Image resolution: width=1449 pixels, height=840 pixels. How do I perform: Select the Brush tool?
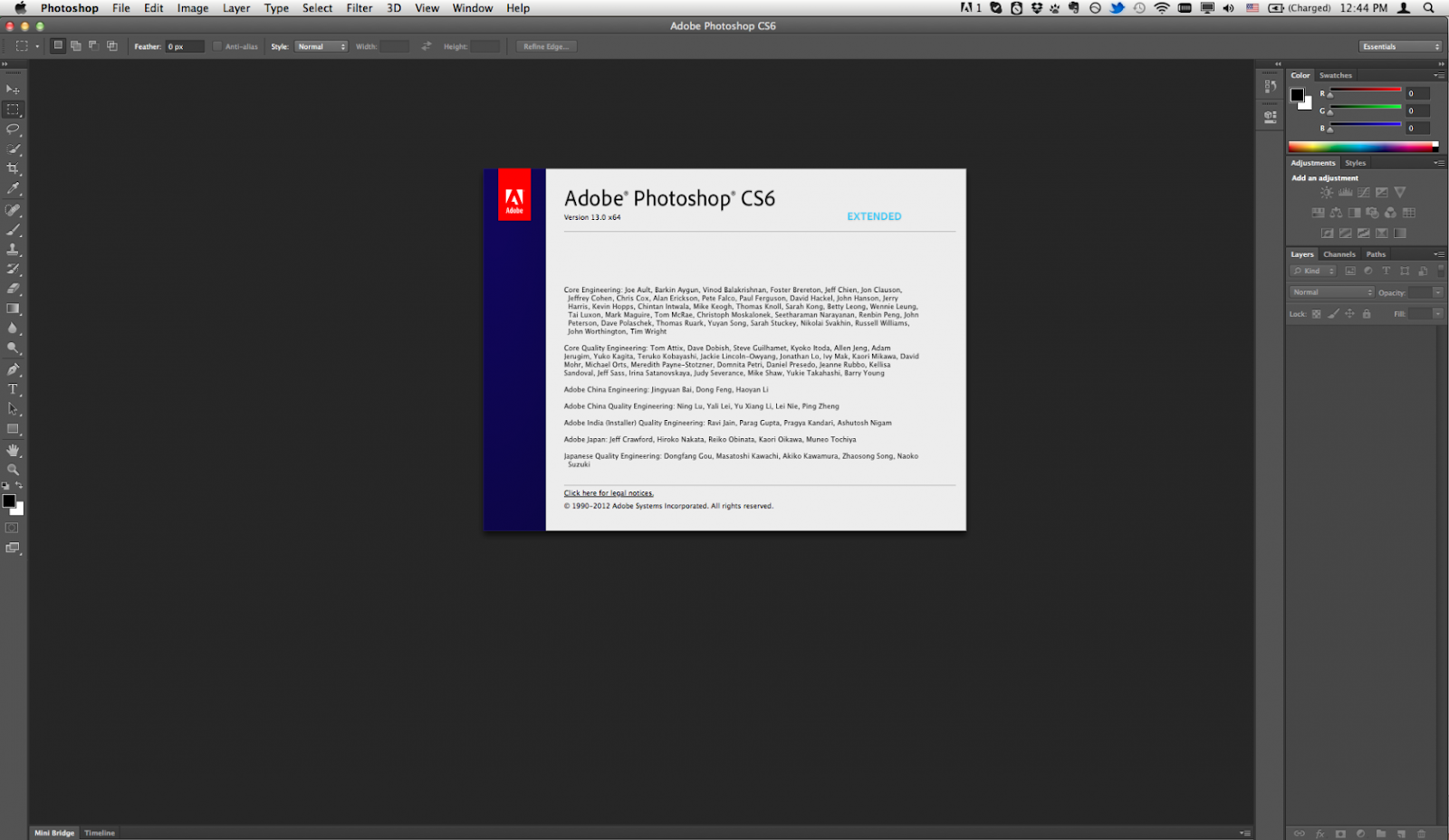coord(13,230)
